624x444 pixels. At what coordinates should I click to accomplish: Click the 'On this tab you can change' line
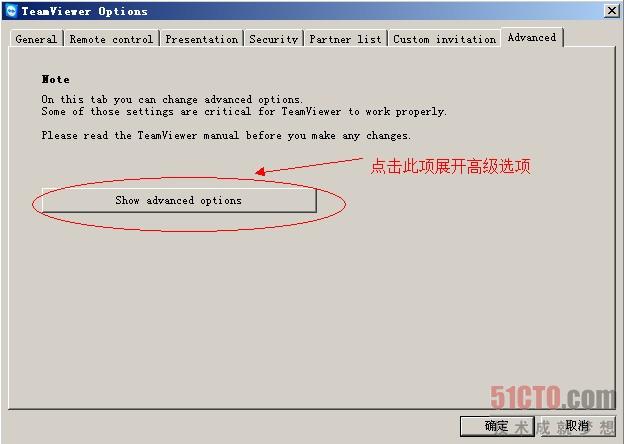click(172, 99)
